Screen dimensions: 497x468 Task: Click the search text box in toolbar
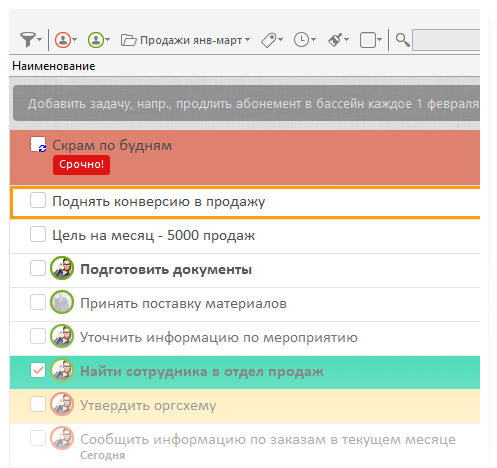(x=446, y=40)
